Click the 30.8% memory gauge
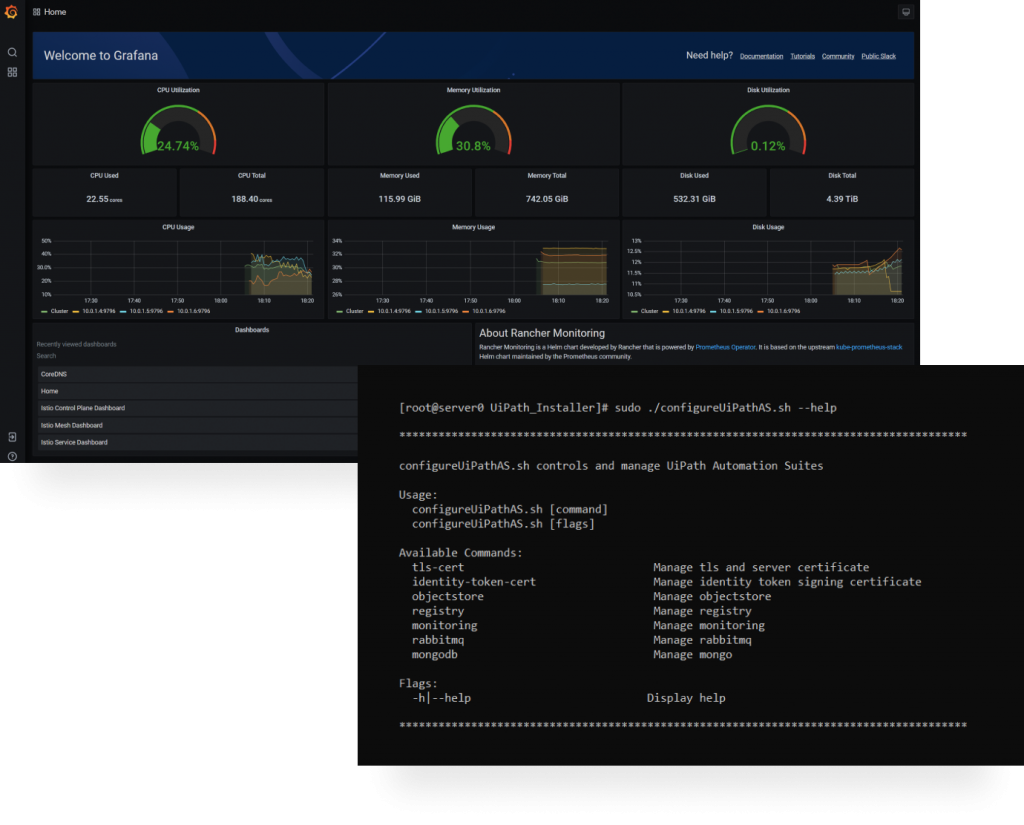The image size is (1024, 825). [x=473, y=131]
